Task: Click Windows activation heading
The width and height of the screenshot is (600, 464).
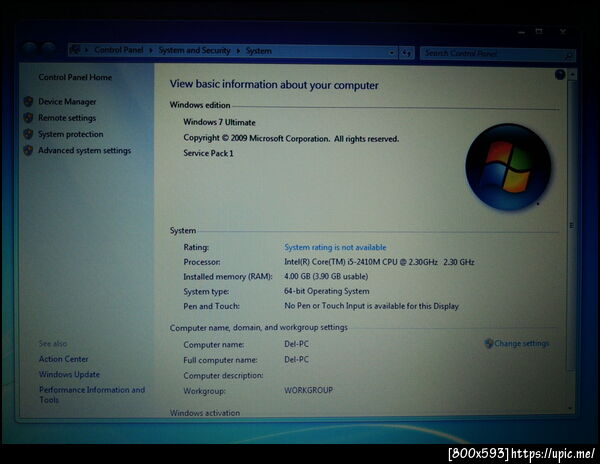Action: (205, 413)
